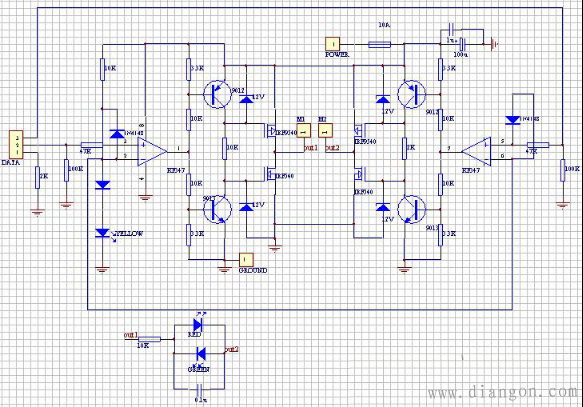Select the 9012 transistor at upper left
This screenshot has height=407, width=583.
pyautogui.click(x=218, y=94)
